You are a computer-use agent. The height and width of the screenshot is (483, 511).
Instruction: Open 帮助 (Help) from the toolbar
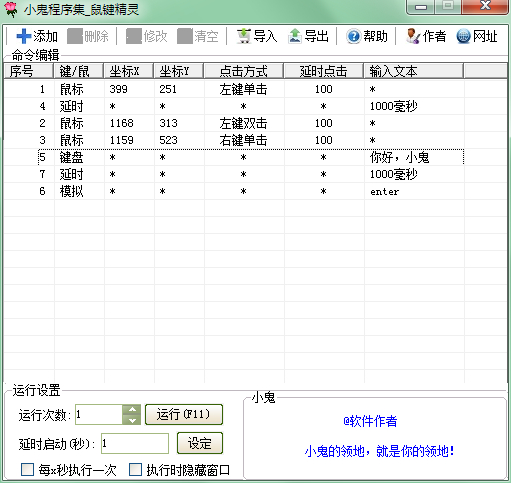(367, 36)
